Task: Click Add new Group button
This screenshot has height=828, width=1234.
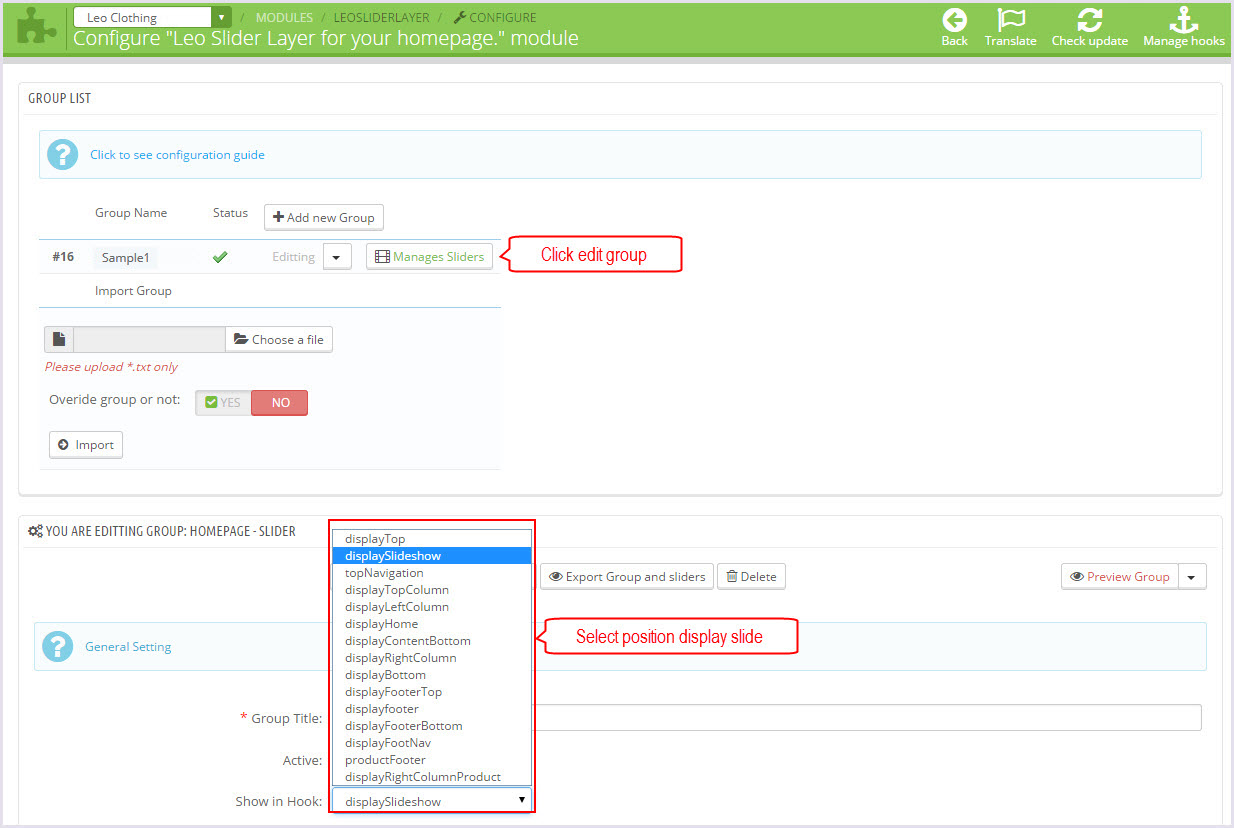Action: (324, 217)
